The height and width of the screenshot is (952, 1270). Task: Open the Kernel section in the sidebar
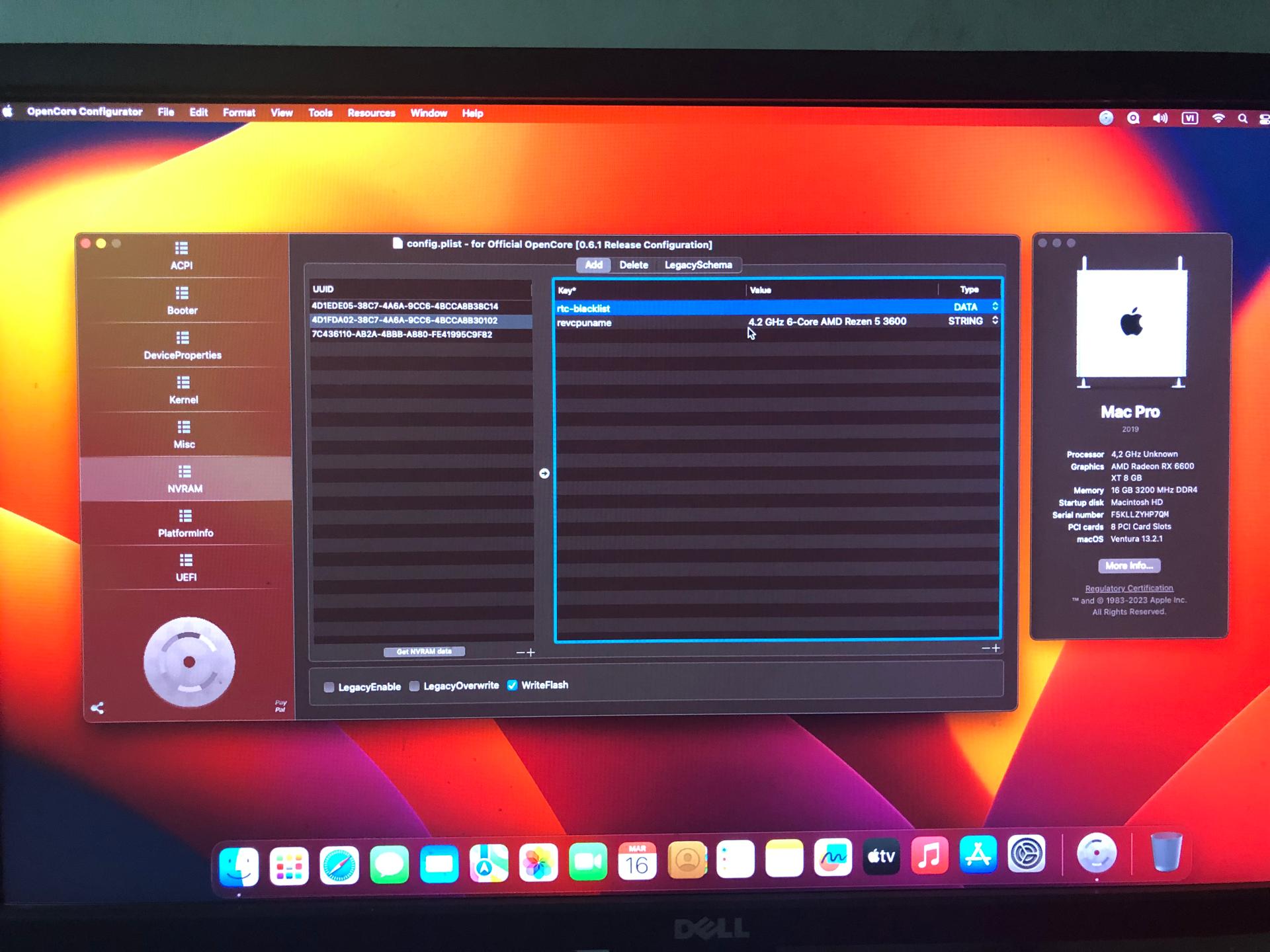[183, 390]
